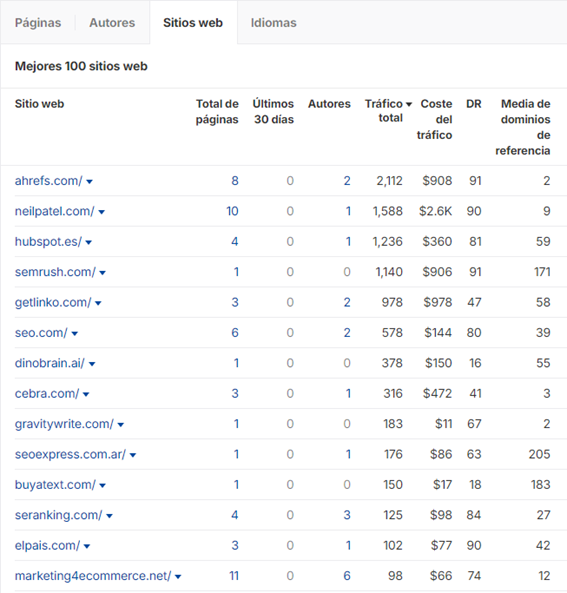Expand the ahrefs.com/ dropdown arrow

89,182
